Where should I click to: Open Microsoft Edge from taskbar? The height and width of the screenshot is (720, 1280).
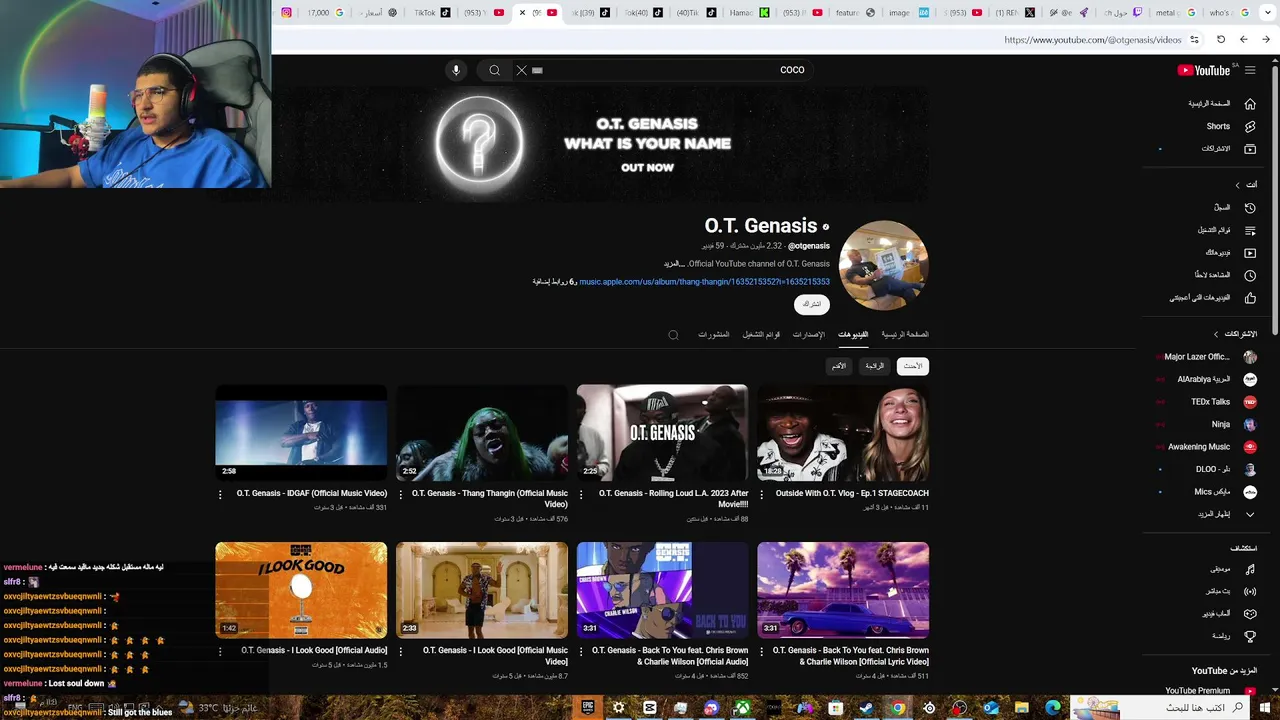(1053, 708)
